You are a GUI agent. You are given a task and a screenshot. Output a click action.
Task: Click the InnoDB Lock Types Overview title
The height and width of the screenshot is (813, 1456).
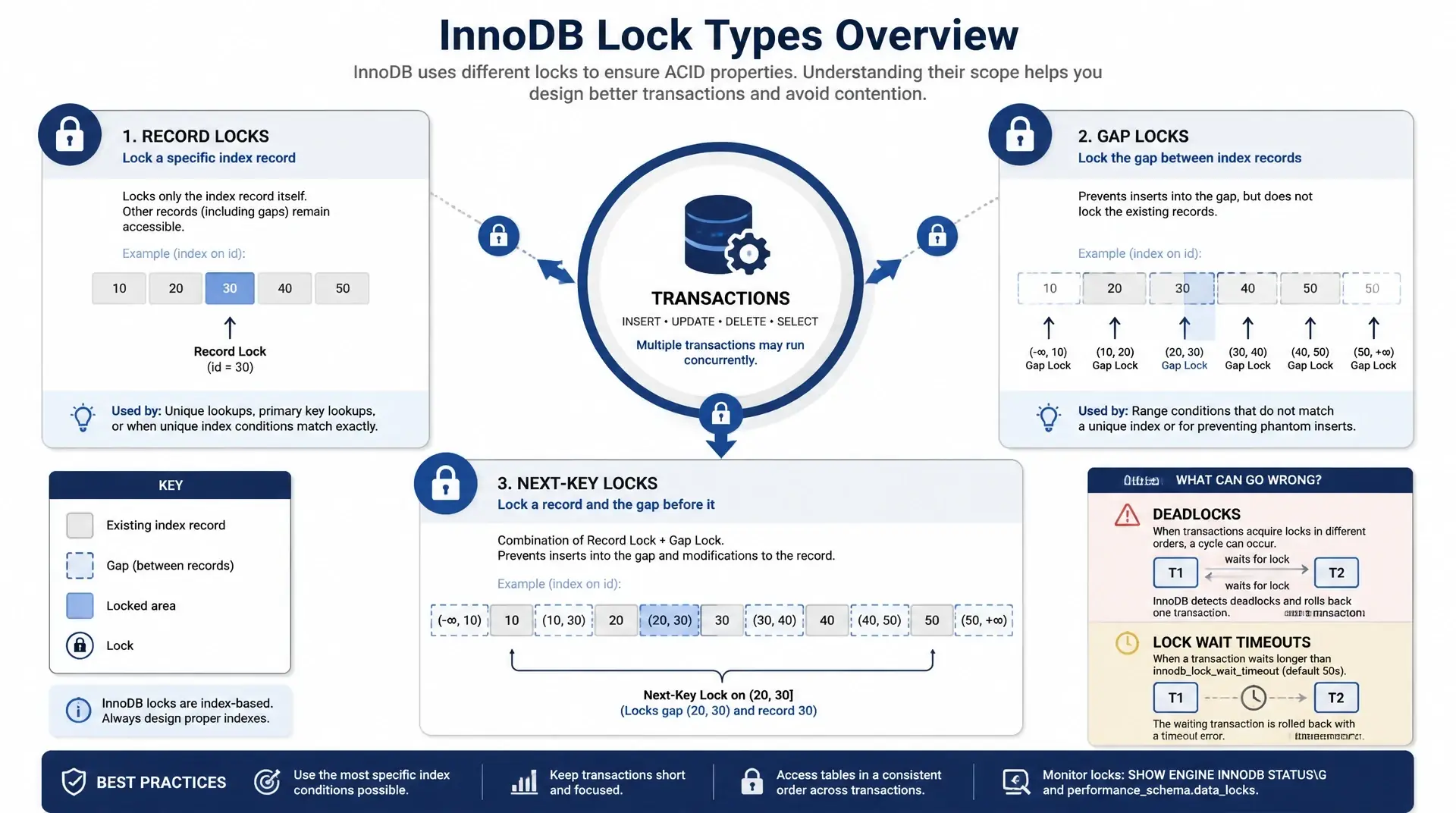click(729, 35)
